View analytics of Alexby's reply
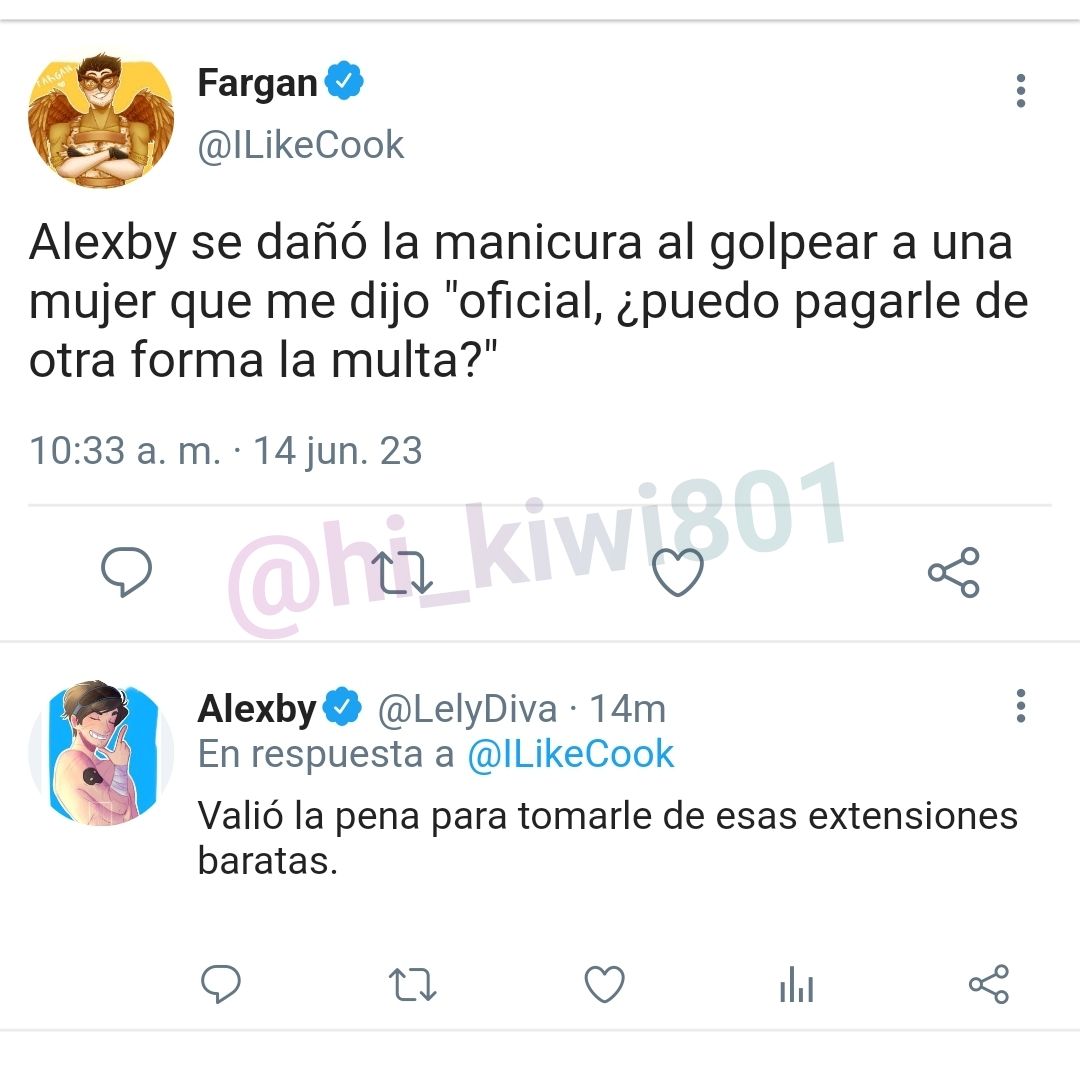Viewport: 1080px width, 1073px height. pyautogui.click(x=797, y=984)
